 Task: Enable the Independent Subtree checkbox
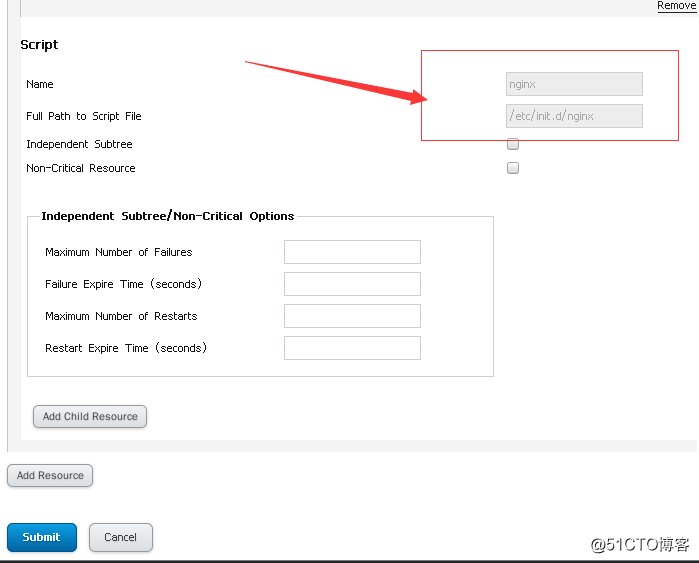513,144
